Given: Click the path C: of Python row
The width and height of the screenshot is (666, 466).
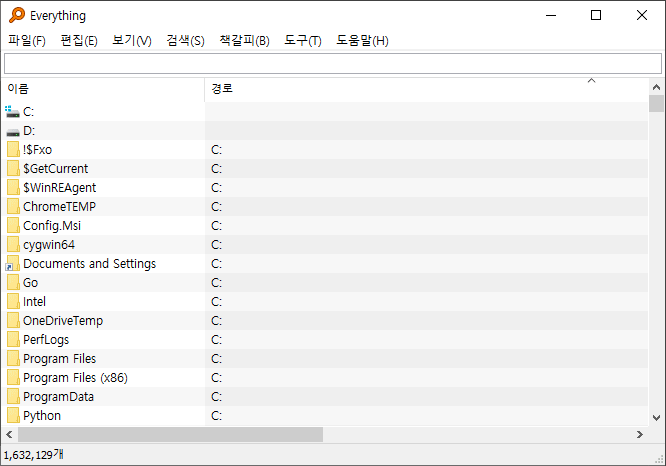Looking at the screenshot, I should (217, 415).
